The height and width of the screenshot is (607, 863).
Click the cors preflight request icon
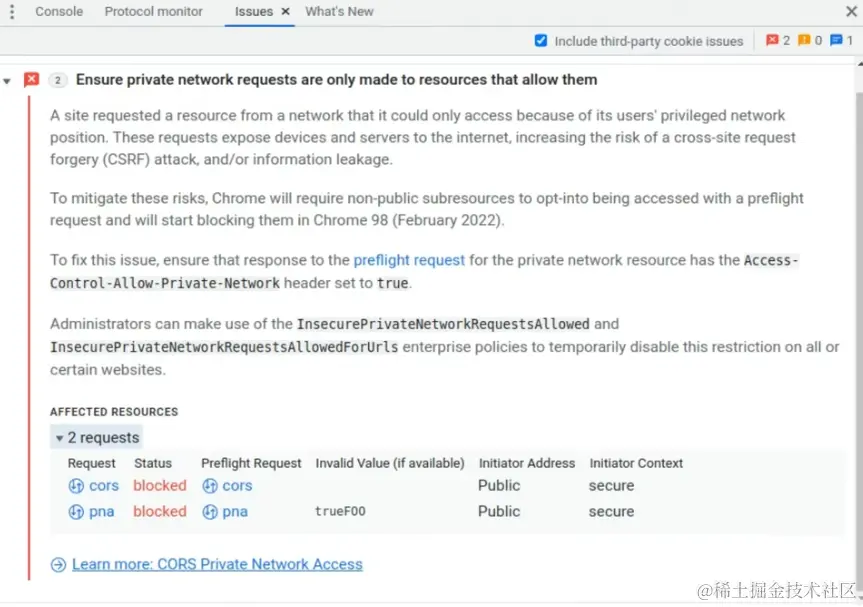click(210, 486)
